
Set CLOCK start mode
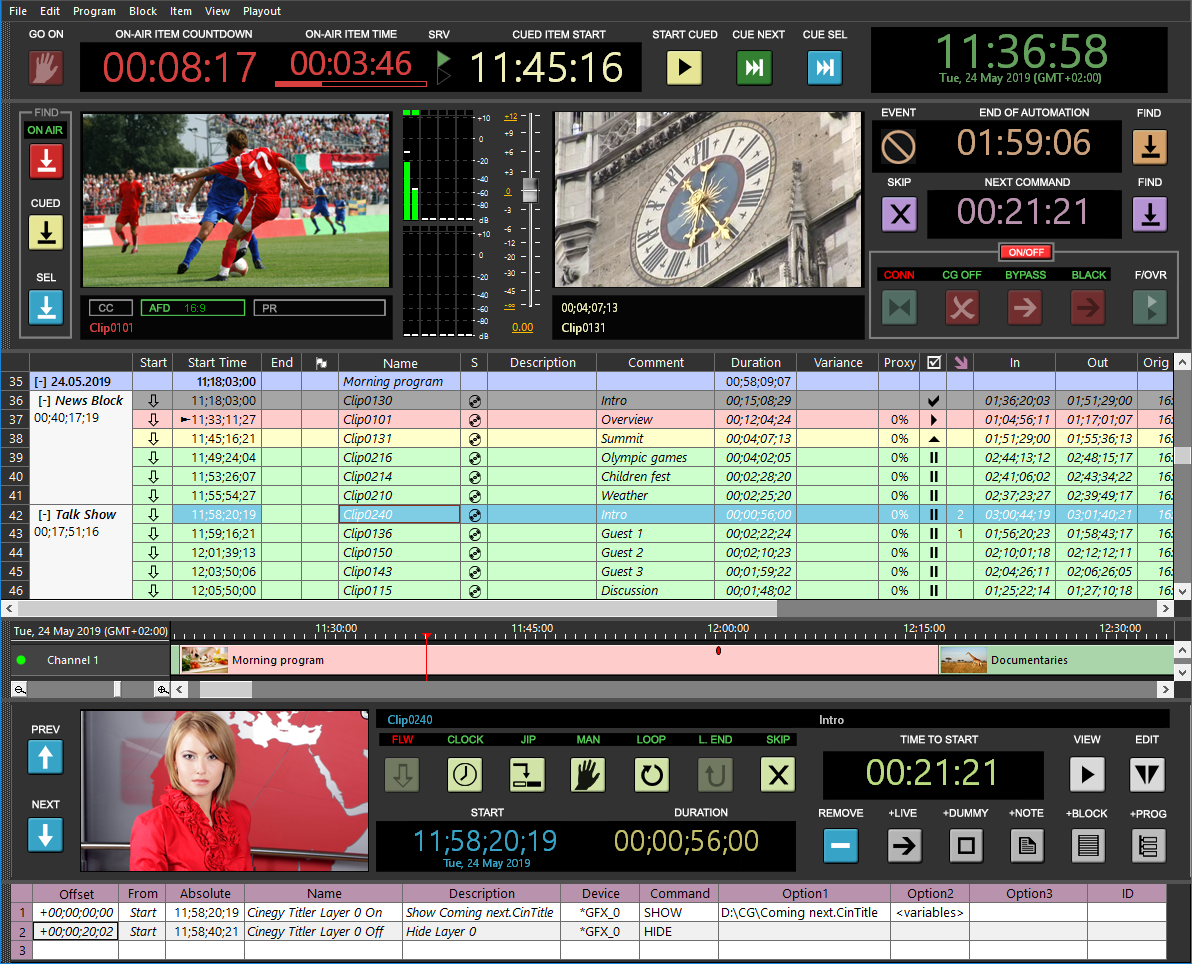pos(465,775)
